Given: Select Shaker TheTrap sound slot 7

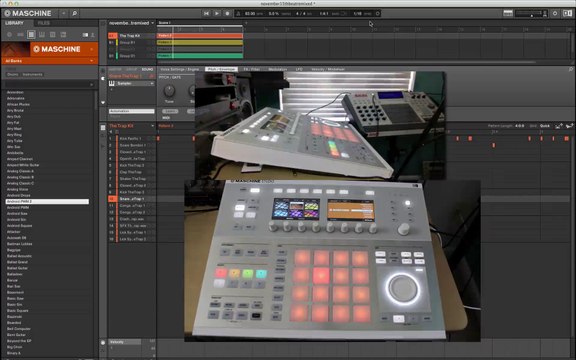Looking at the screenshot, I should (x=132, y=179).
